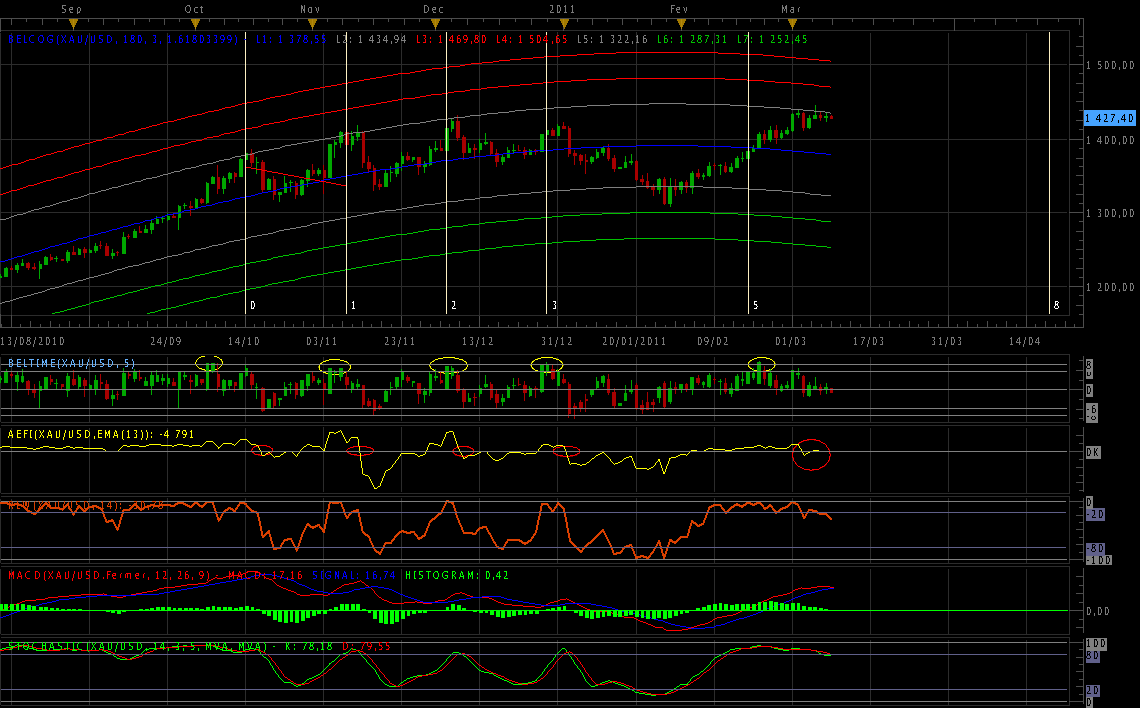The image size is (1140, 708).
Task: Click the BELTIME(XAU/USD,5) indicator title
Action: [72, 362]
